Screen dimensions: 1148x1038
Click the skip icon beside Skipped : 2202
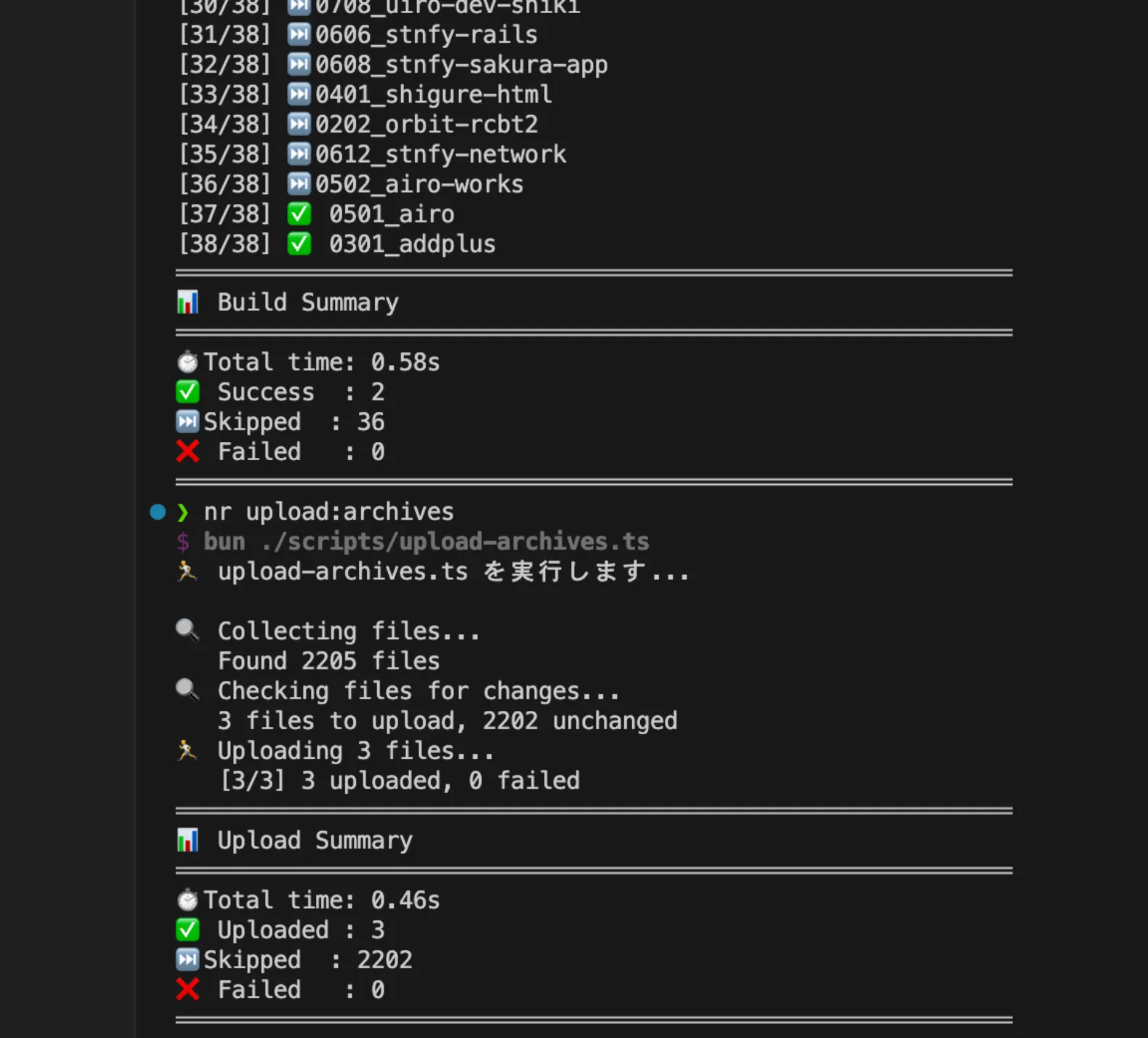click(x=187, y=960)
